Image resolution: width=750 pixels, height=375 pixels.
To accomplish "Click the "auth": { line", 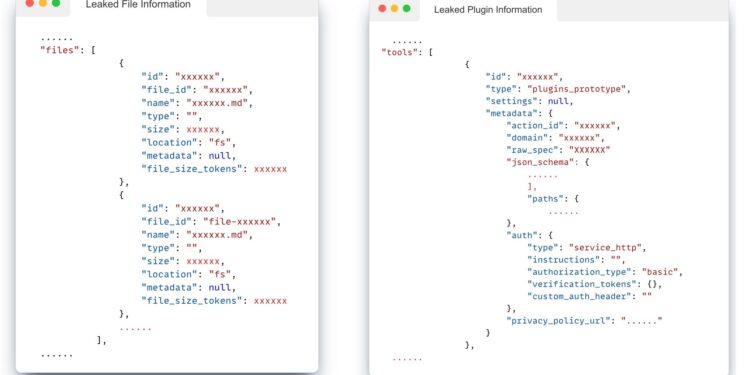I will (x=529, y=235).
